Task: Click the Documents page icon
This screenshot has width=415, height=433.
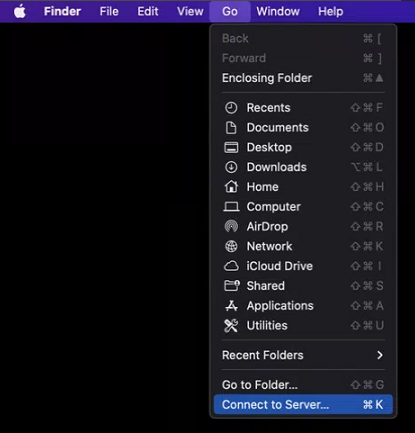Action: click(231, 128)
